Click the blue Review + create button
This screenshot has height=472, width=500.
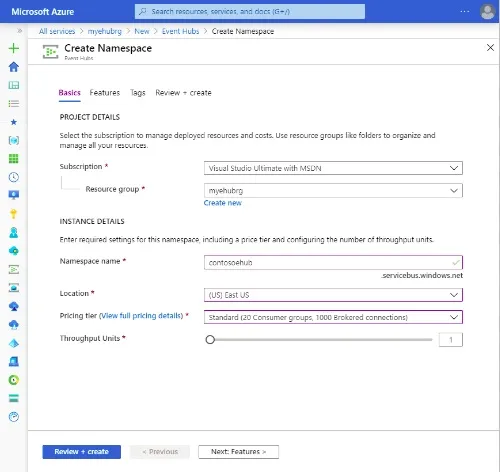coord(82,452)
